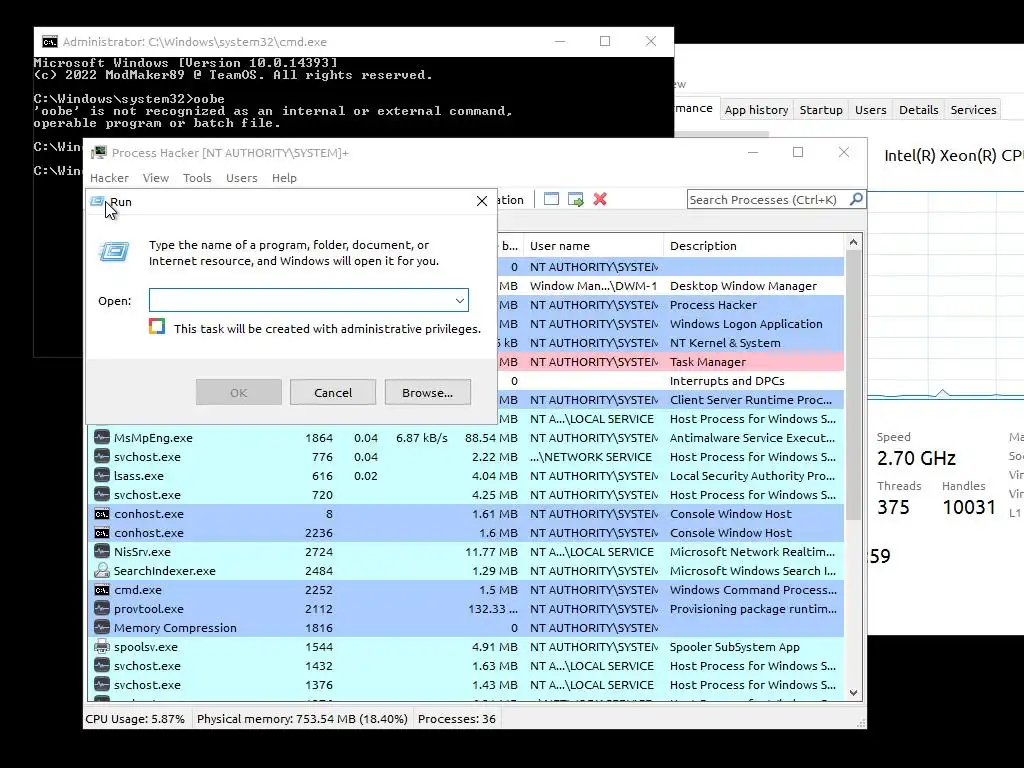Click the Cancel button in Run dialog

point(333,392)
